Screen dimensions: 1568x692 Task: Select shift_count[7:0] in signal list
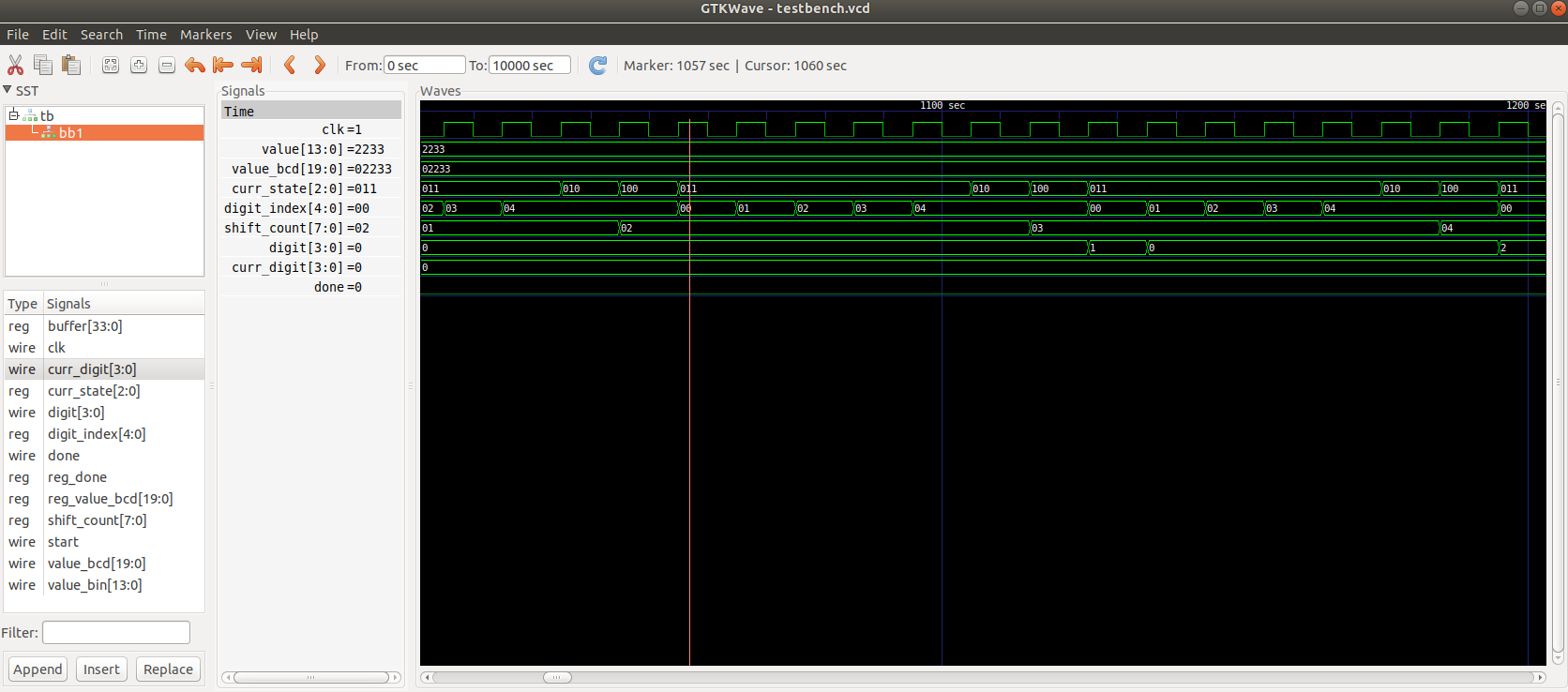(104, 520)
